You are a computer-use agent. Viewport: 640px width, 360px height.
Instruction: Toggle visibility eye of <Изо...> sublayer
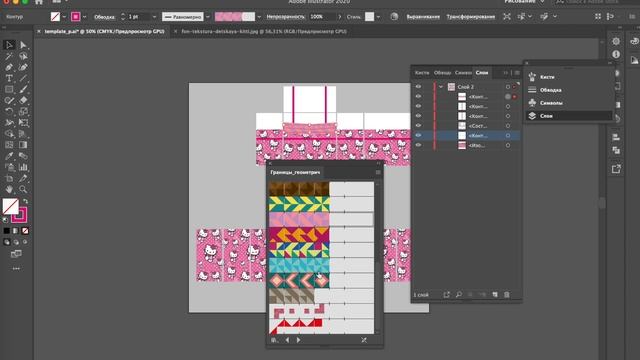(x=418, y=145)
